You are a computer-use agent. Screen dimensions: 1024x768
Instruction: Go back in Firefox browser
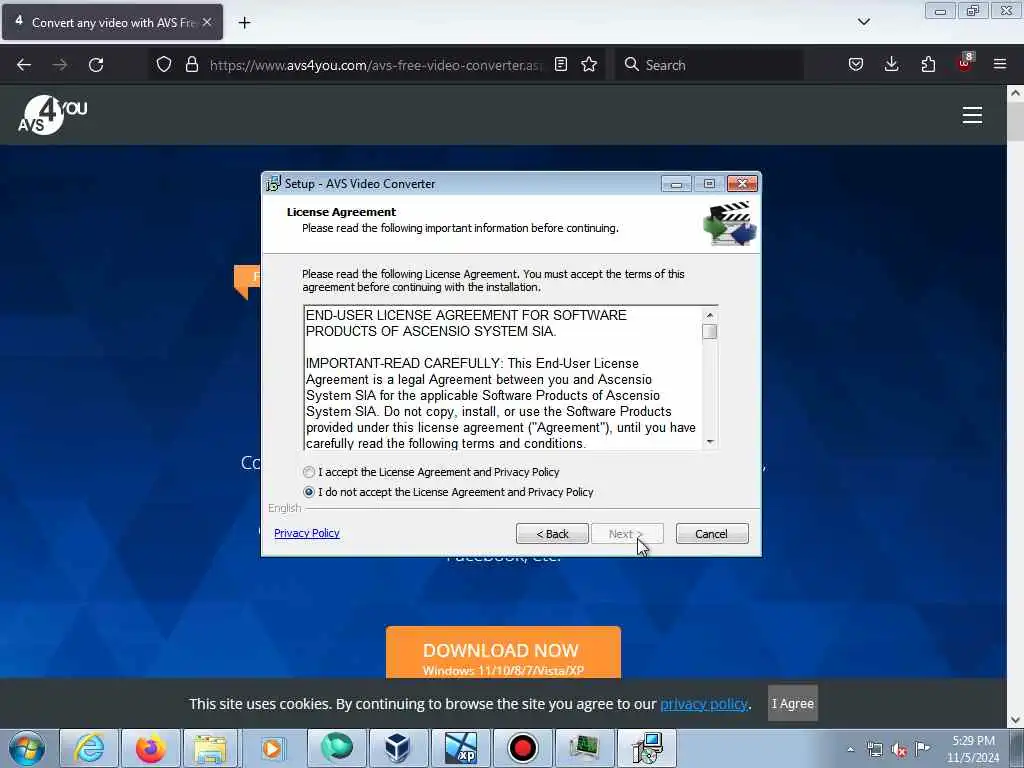pyautogui.click(x=24, y=65)
